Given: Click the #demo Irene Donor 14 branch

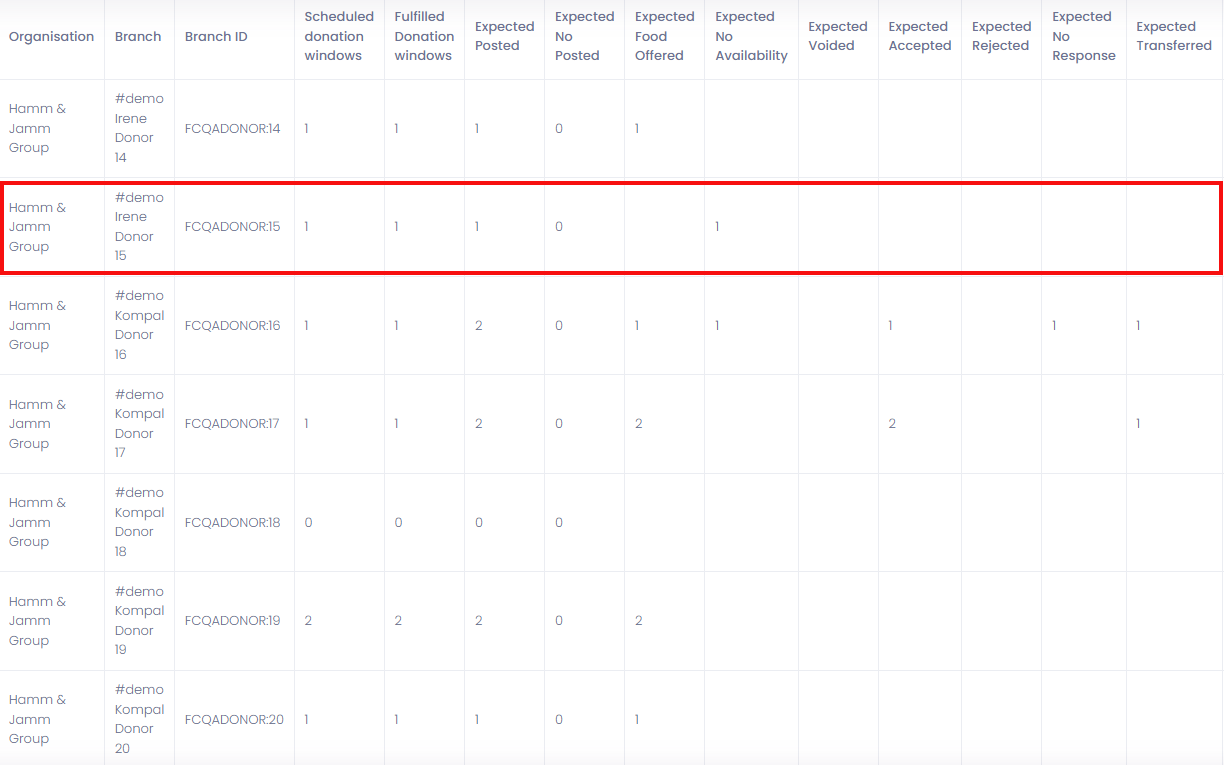Looking at the screenshot, I should [x=139, y=128].
